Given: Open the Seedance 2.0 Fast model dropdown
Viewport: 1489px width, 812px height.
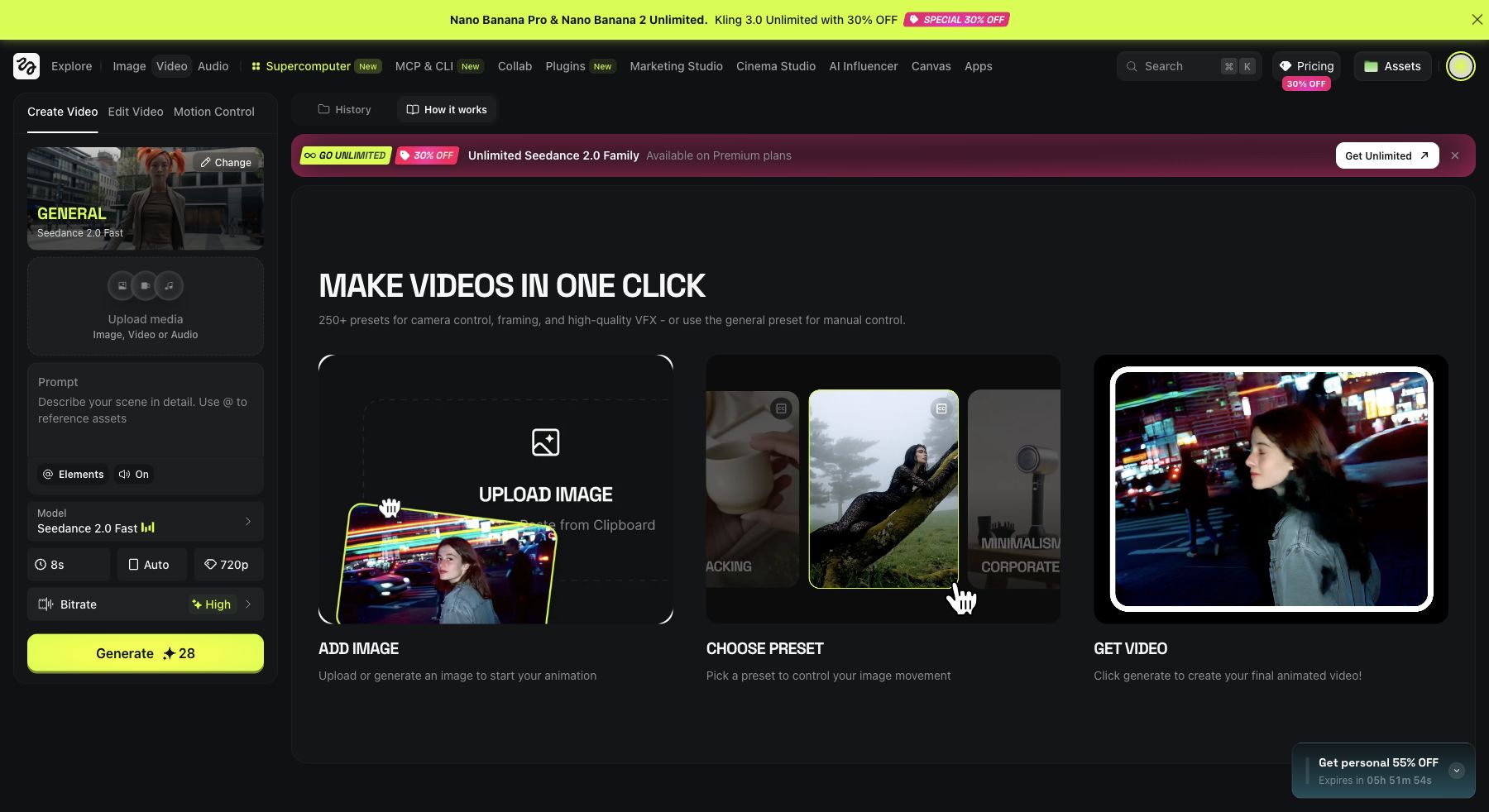Looking at the screenshot, I should click(146, 522).
